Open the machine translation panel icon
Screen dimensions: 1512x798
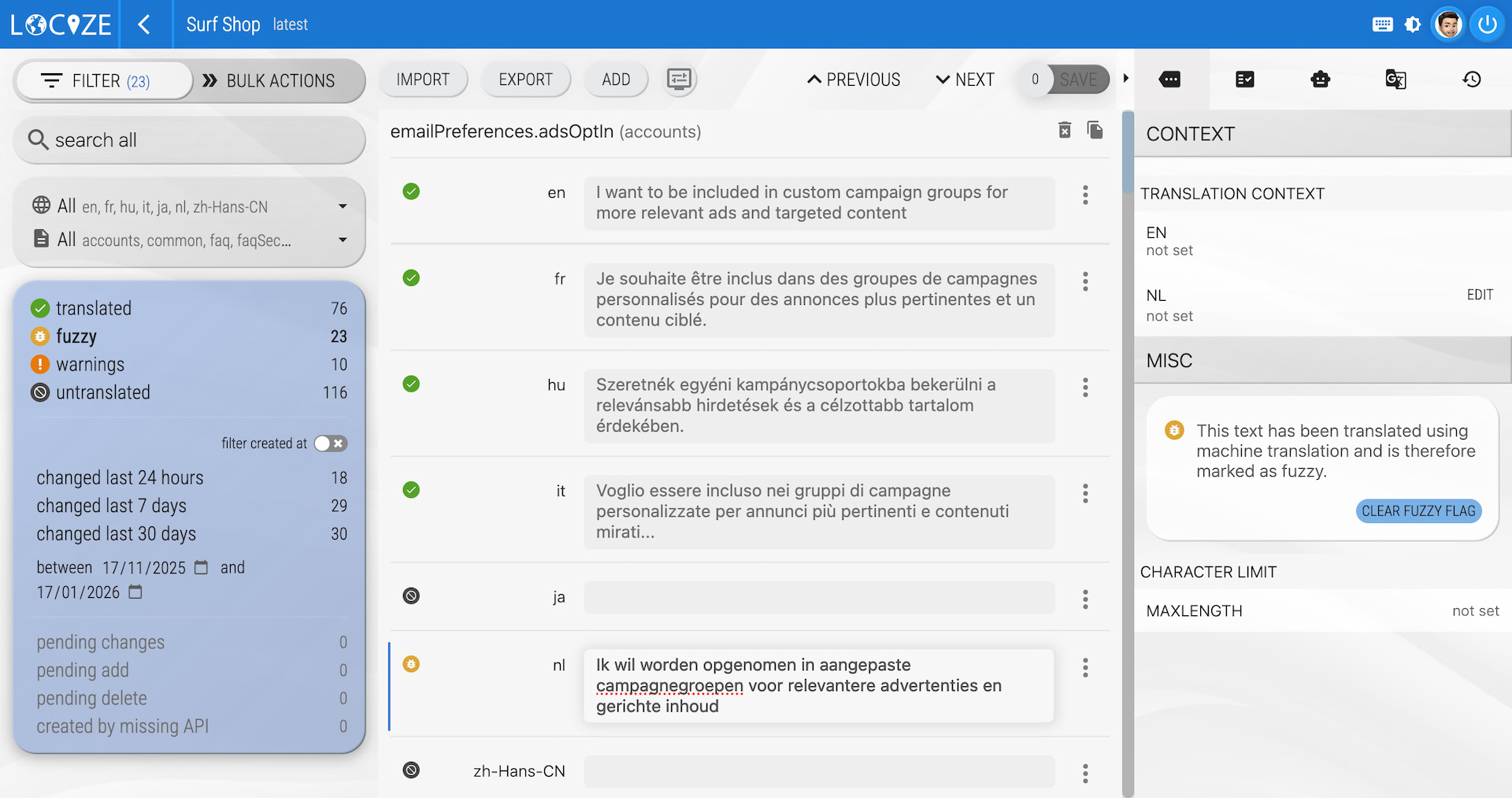tap(1395, 79)
